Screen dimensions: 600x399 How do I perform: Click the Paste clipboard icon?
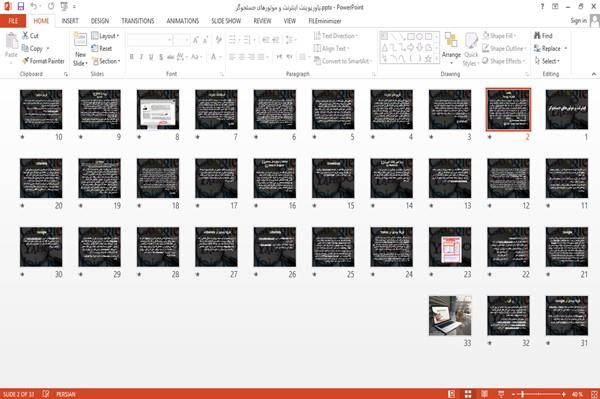(11, 41)
